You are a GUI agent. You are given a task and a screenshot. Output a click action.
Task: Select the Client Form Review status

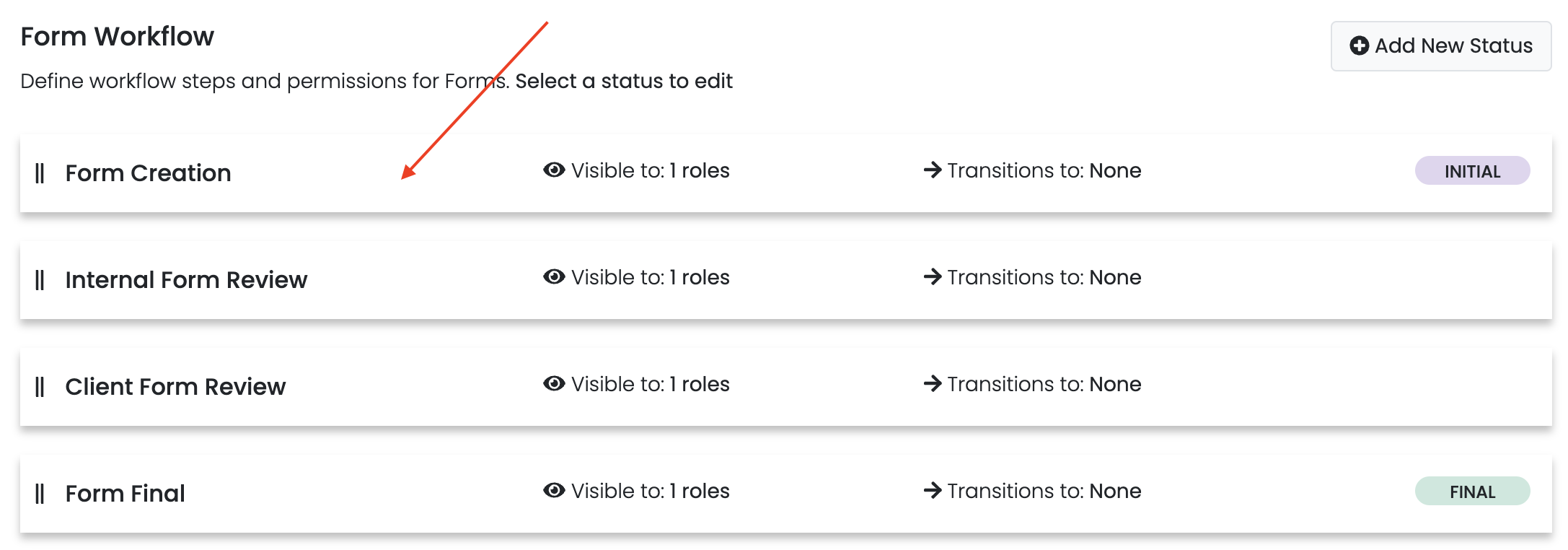[x=175, y=387]
